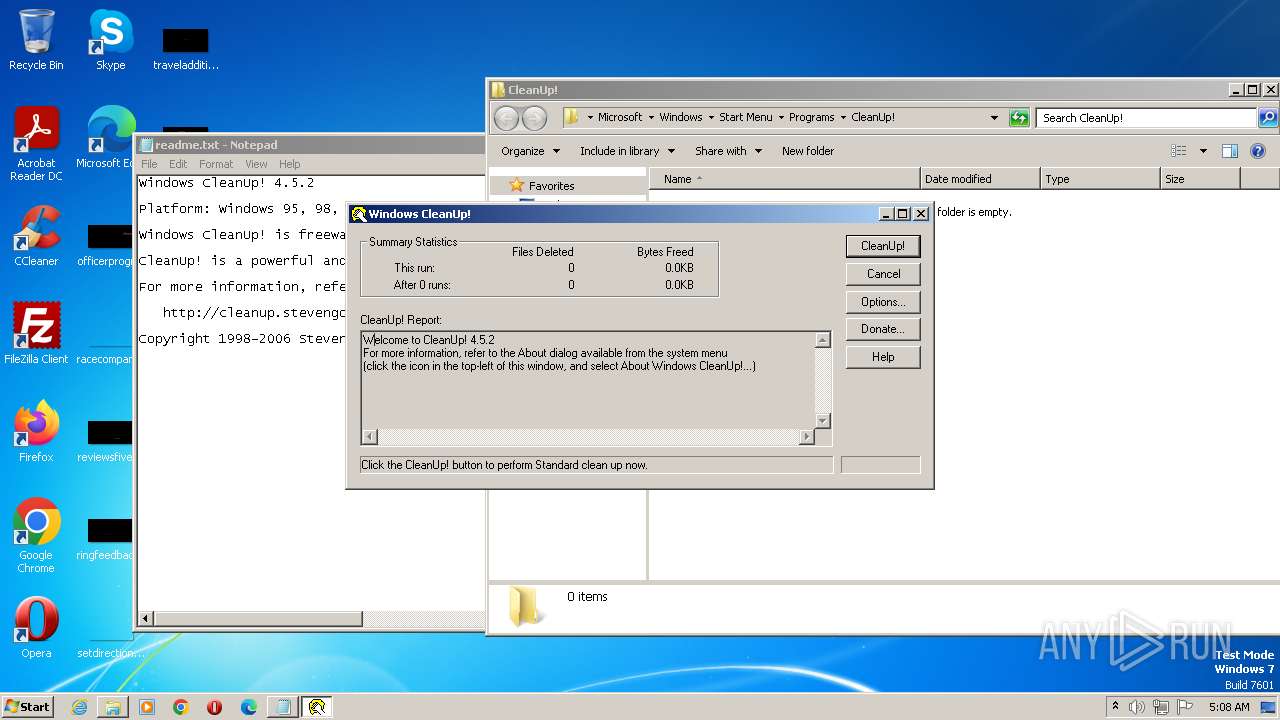Open address bar history dropdown arrow

point(994,118)
